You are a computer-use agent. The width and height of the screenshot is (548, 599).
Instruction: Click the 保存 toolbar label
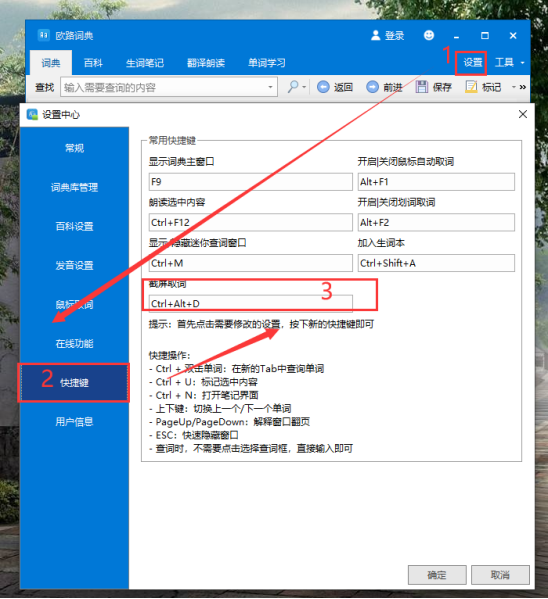point(442,87)
